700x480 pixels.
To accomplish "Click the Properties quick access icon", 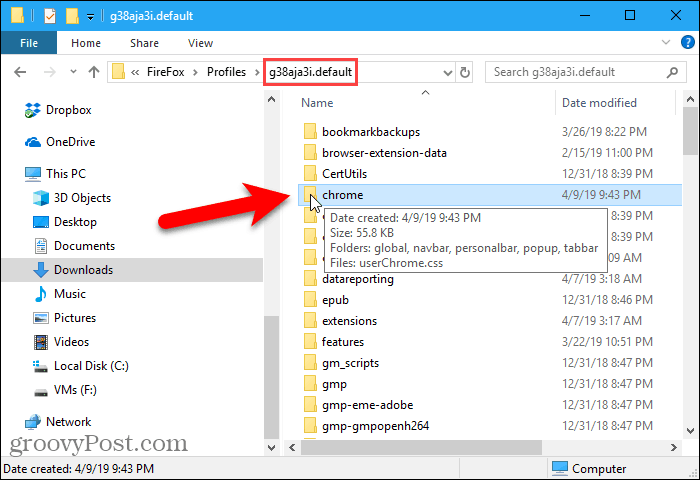I will click(x=50, y=16).
